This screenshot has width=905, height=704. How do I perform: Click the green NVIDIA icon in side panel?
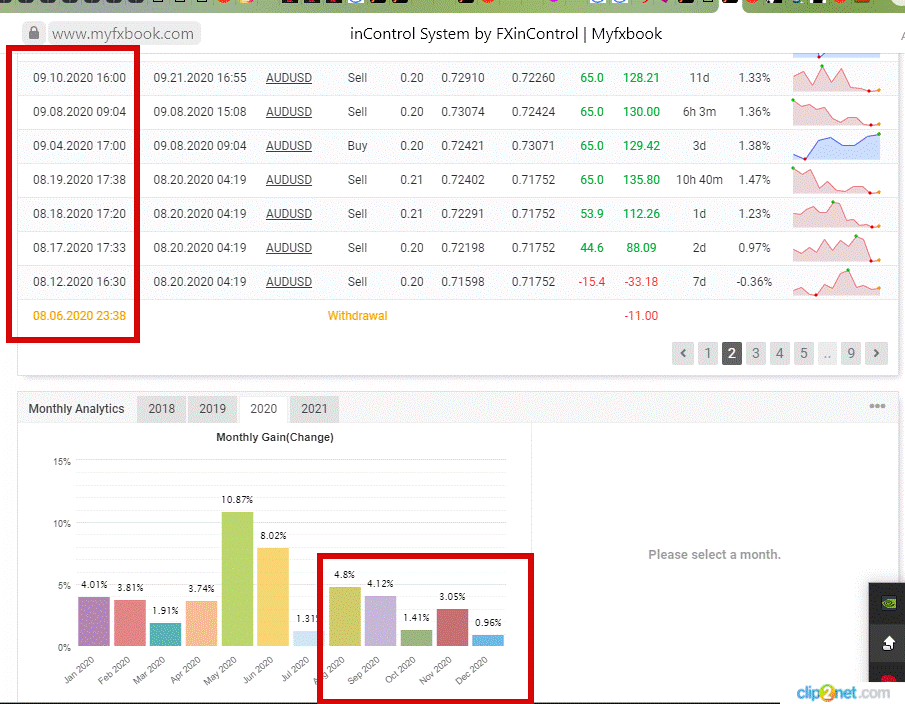[x=889, y=604]
